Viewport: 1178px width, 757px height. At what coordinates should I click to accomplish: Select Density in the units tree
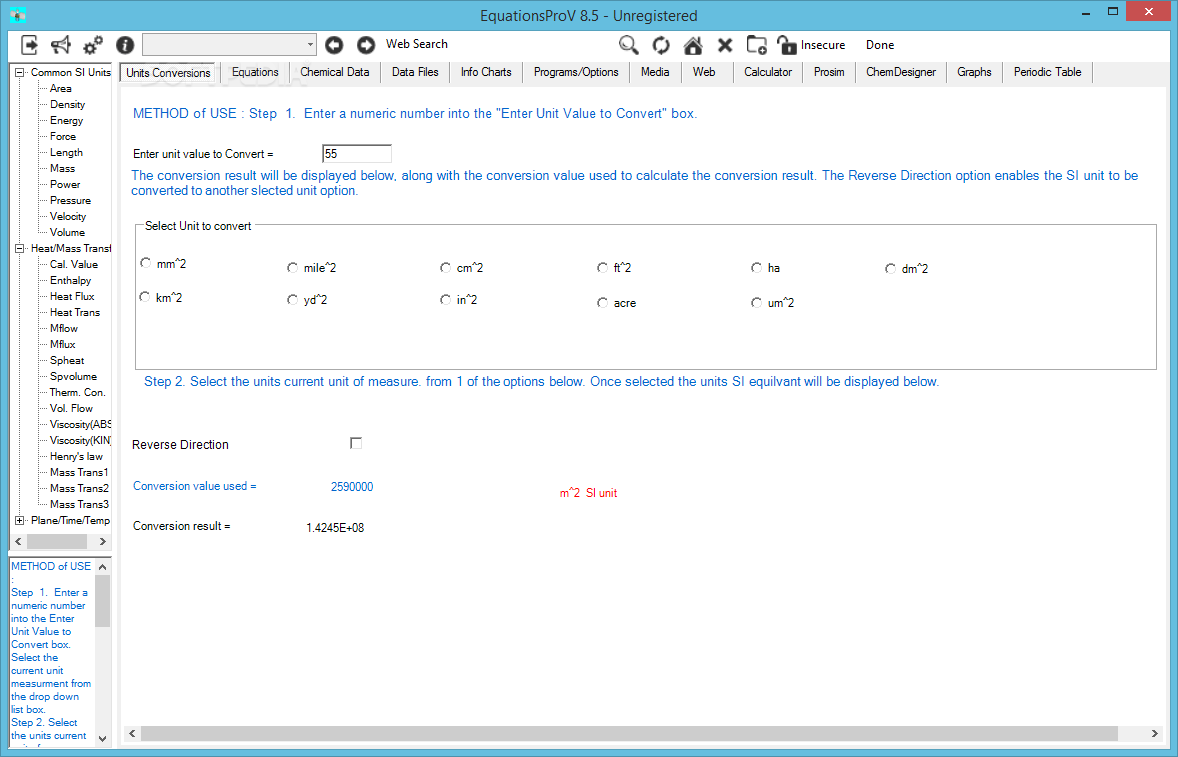tap(68, 104)
